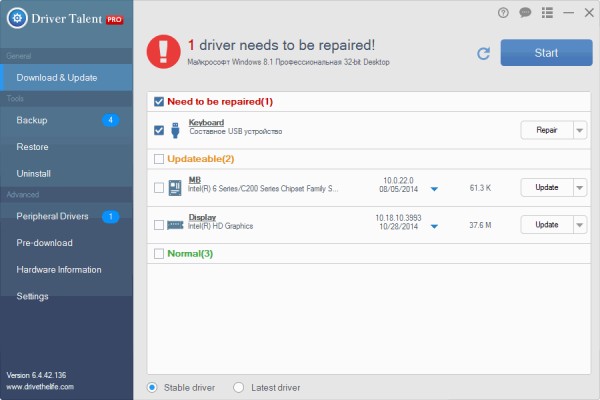Click Update for the Display driver
Image resolution: width=600 pixels, height=400 pixels.
547,225
